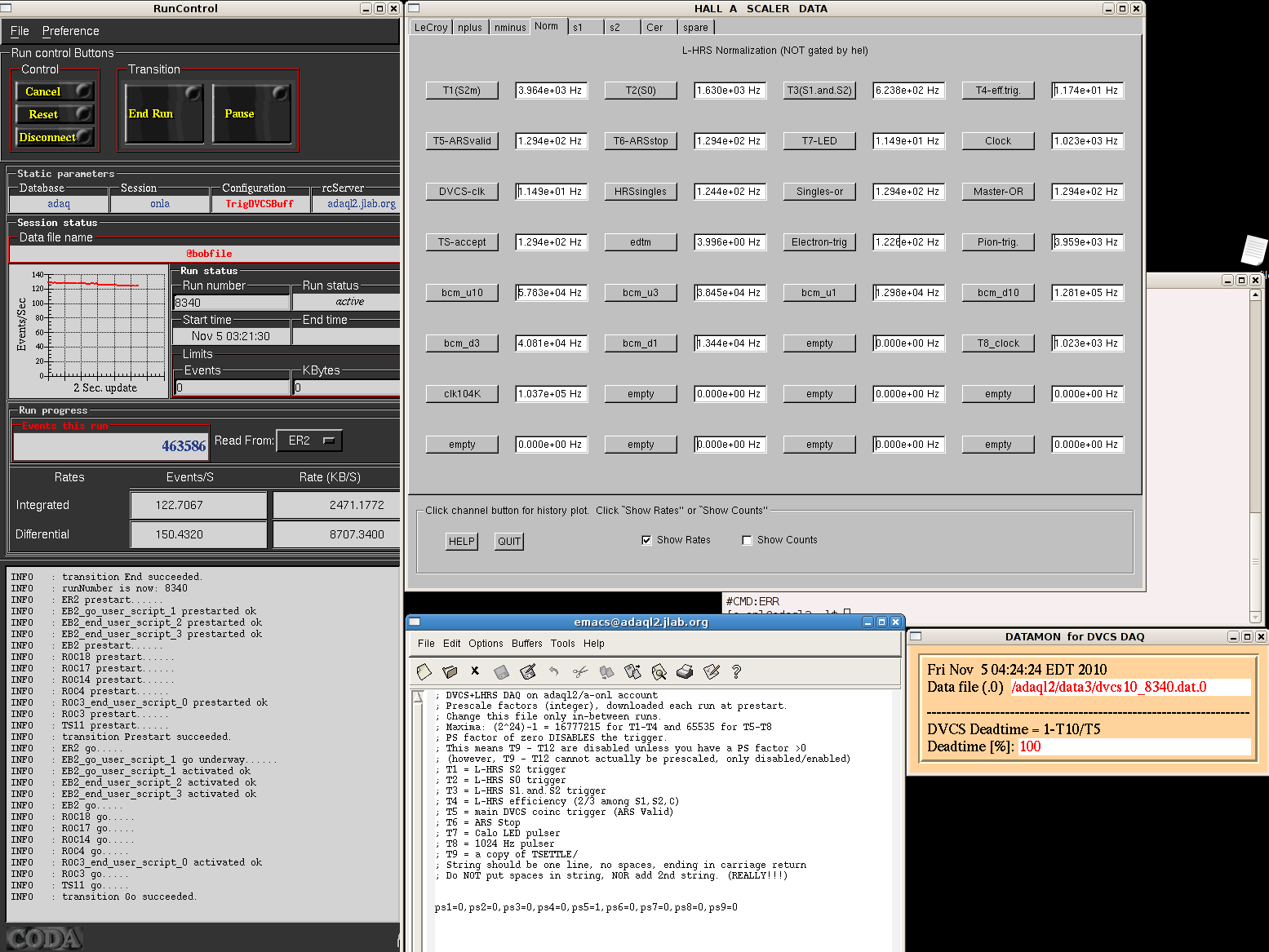Click the KBytes limit input field
The width and height of the screenshot is (1269, 952).
click(347, 387)
